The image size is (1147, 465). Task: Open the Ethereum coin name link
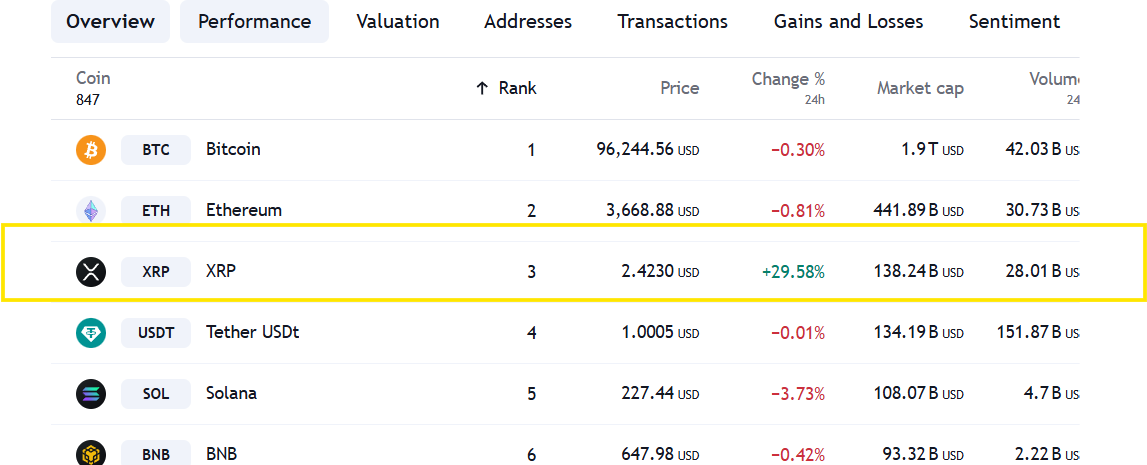pos(244,211)
